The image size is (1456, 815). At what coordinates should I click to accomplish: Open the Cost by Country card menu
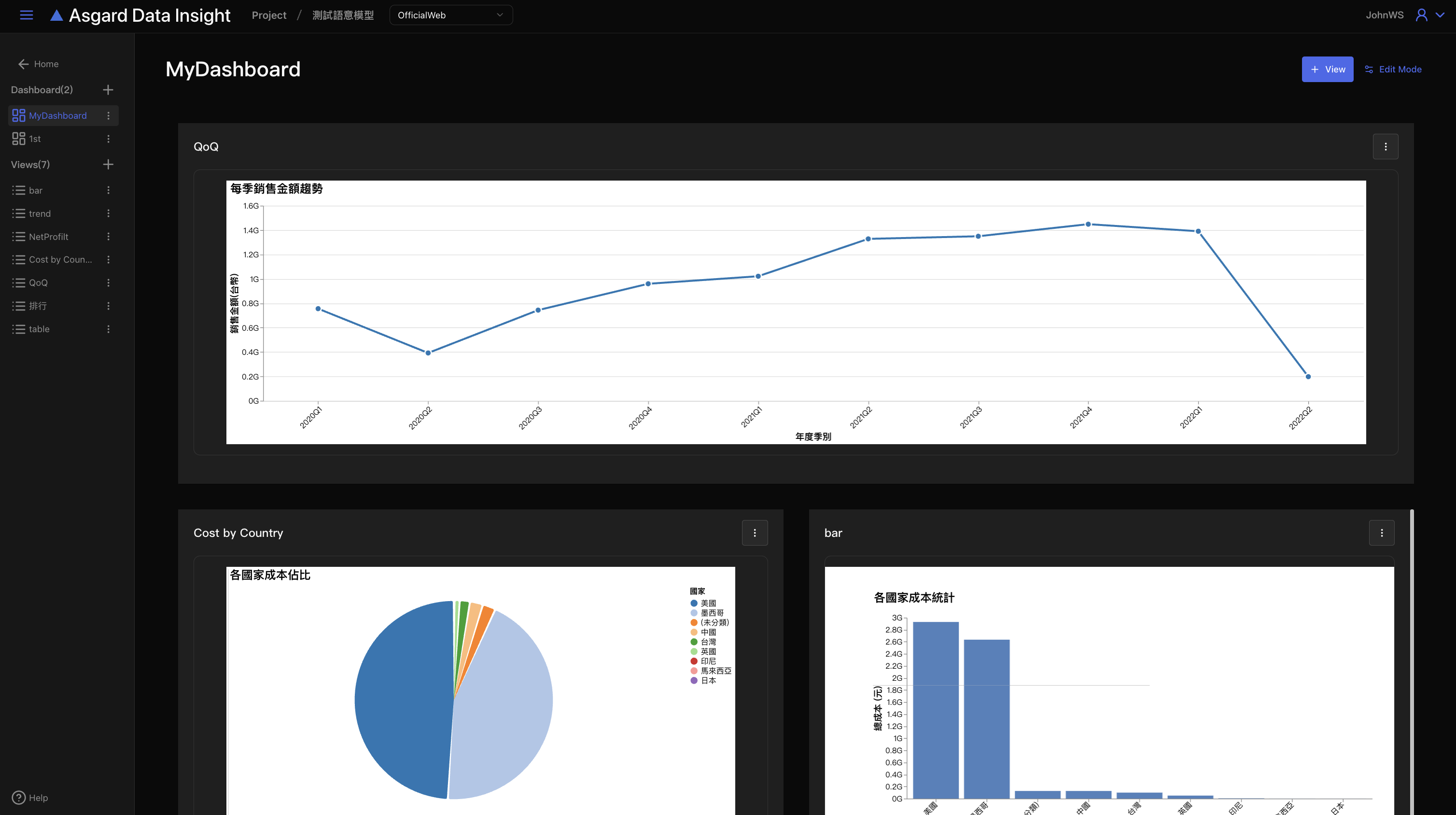[755, 533]
